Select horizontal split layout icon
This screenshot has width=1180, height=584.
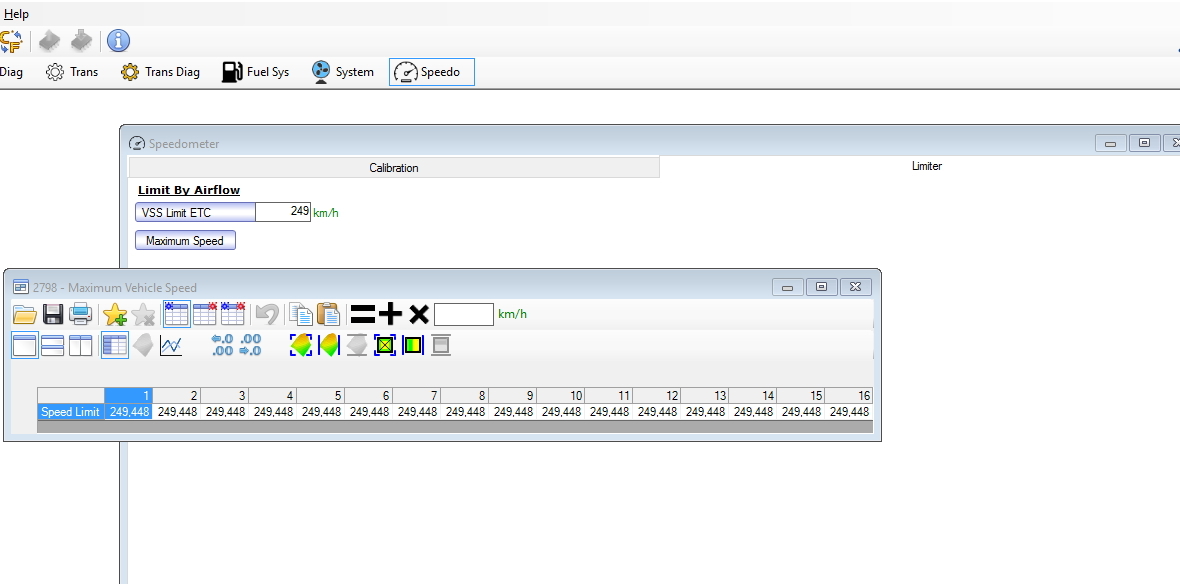click(x=53, y=345)
